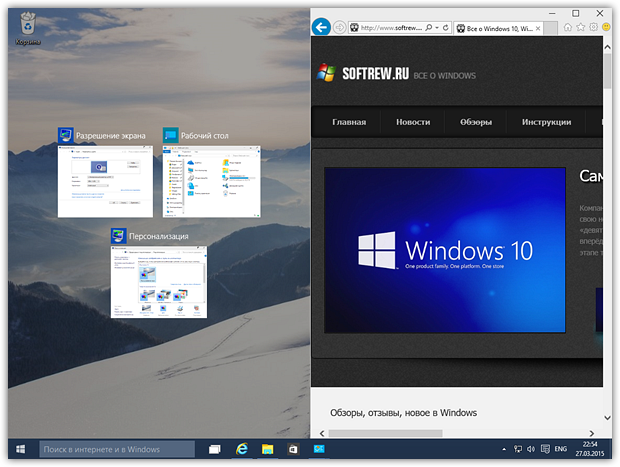Open the Recycle Bin on desktop

[28, 28]
